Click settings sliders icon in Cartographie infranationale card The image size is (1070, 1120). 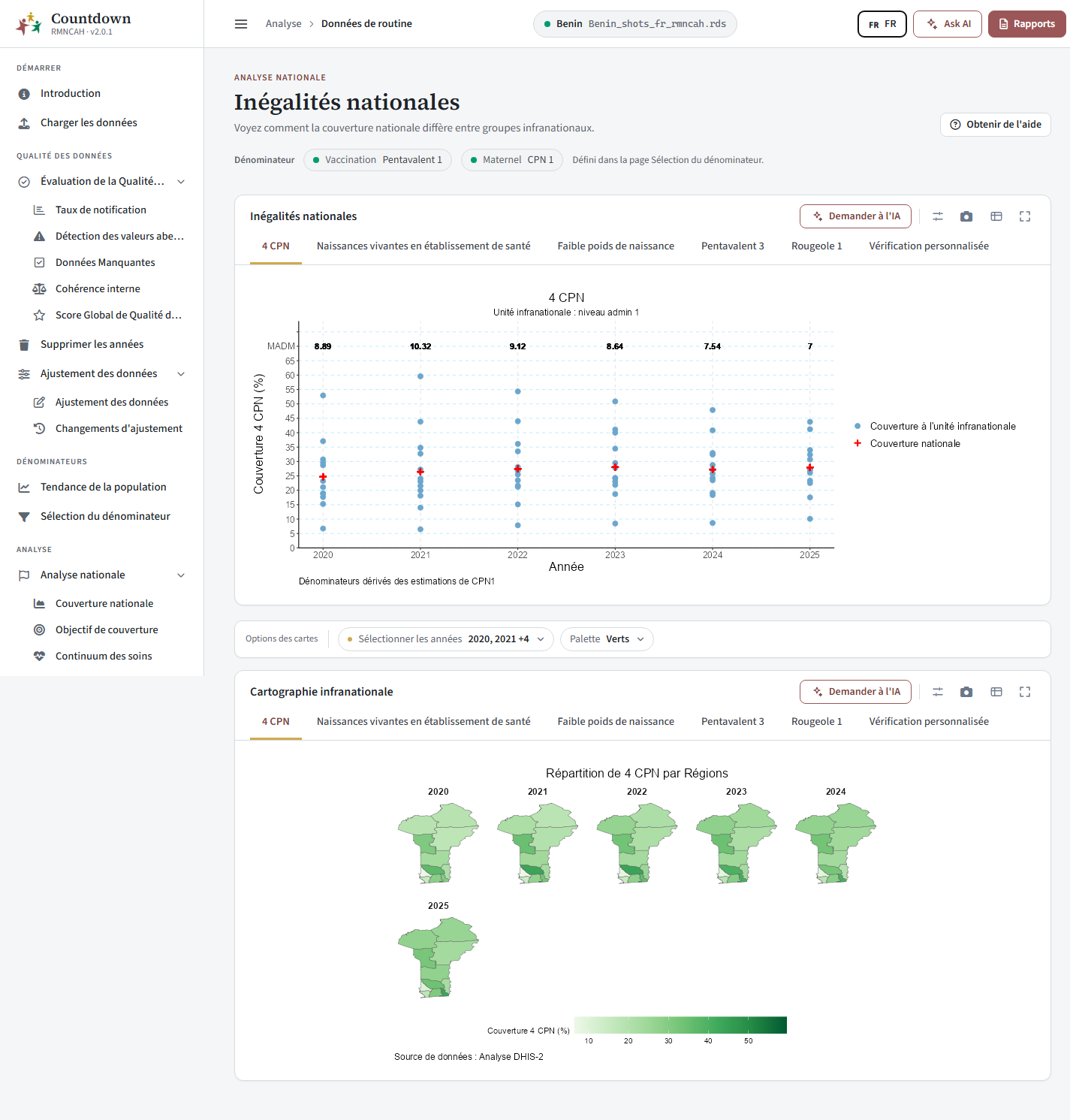tap(938, 692)
